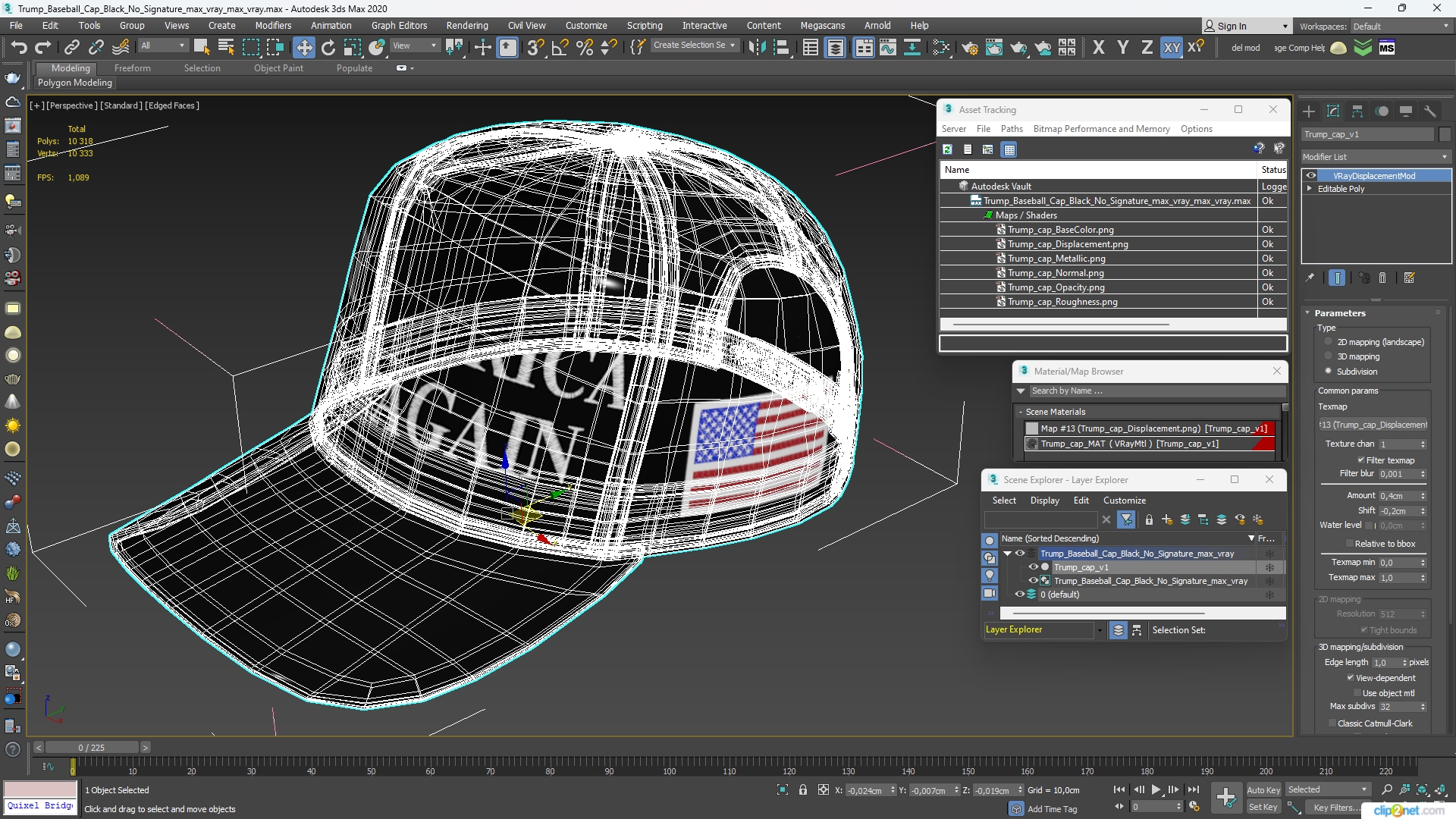Collapse the Trump_Baseball_Cap layer tree in Layer Explorer
This screenshot has width=1456, height=819.
1007,554
